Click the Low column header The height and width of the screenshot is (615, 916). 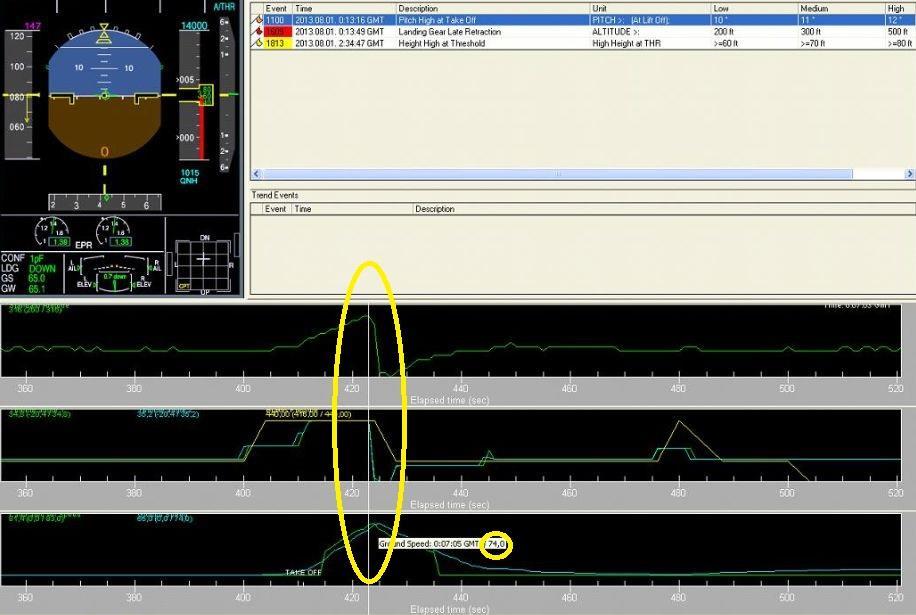(x=754, y=9)
